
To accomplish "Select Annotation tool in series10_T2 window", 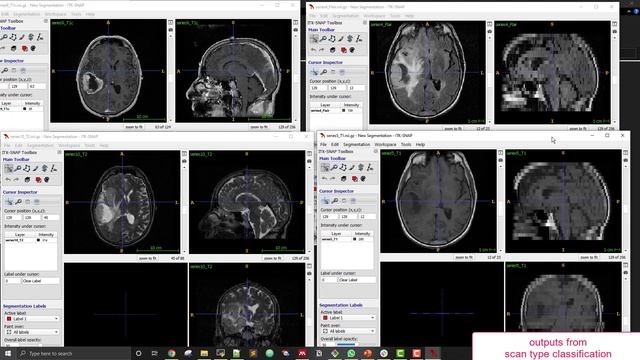I will click(x=54, y=168).
